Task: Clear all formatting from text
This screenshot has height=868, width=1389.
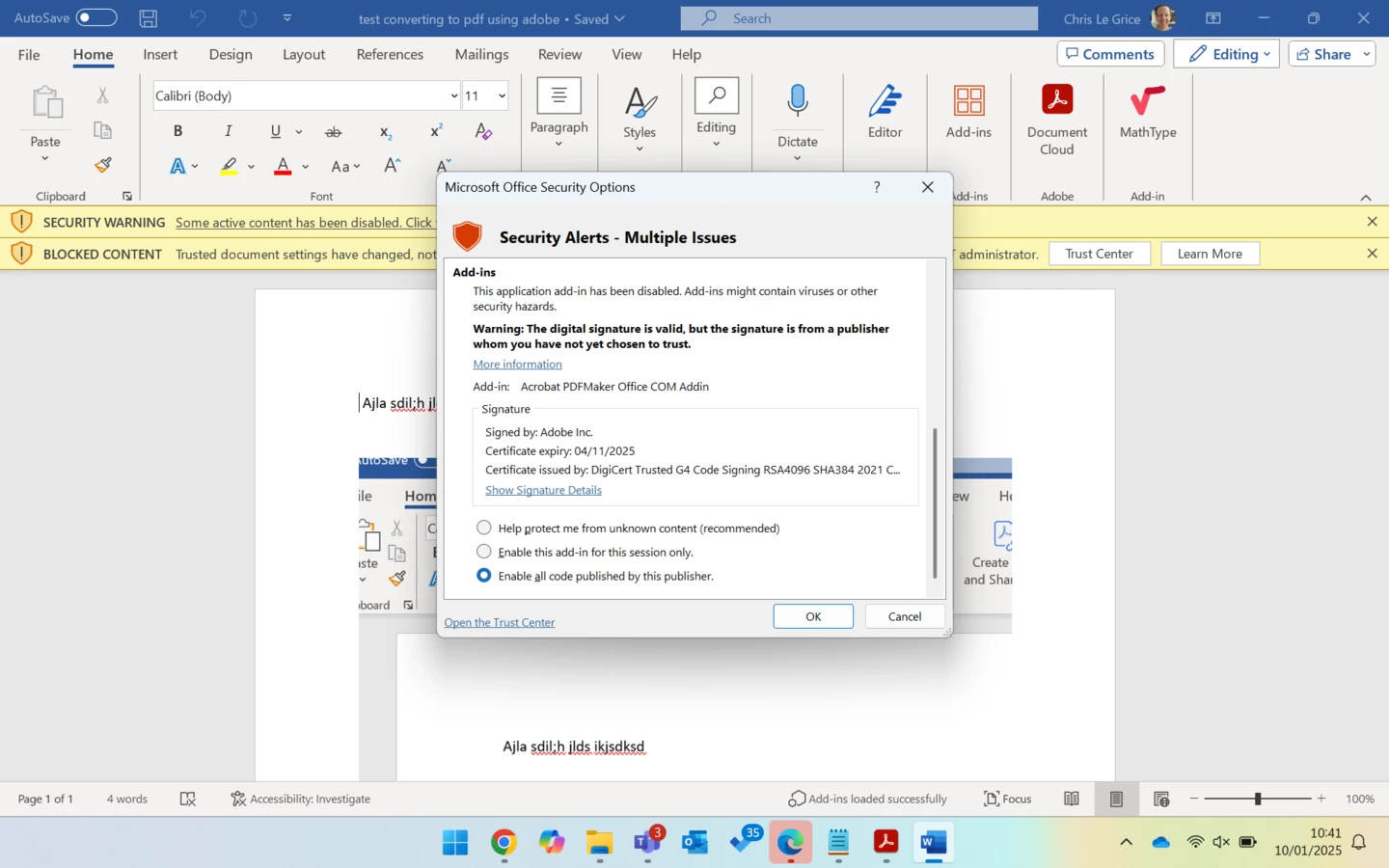Action: [x=484, y=131]
